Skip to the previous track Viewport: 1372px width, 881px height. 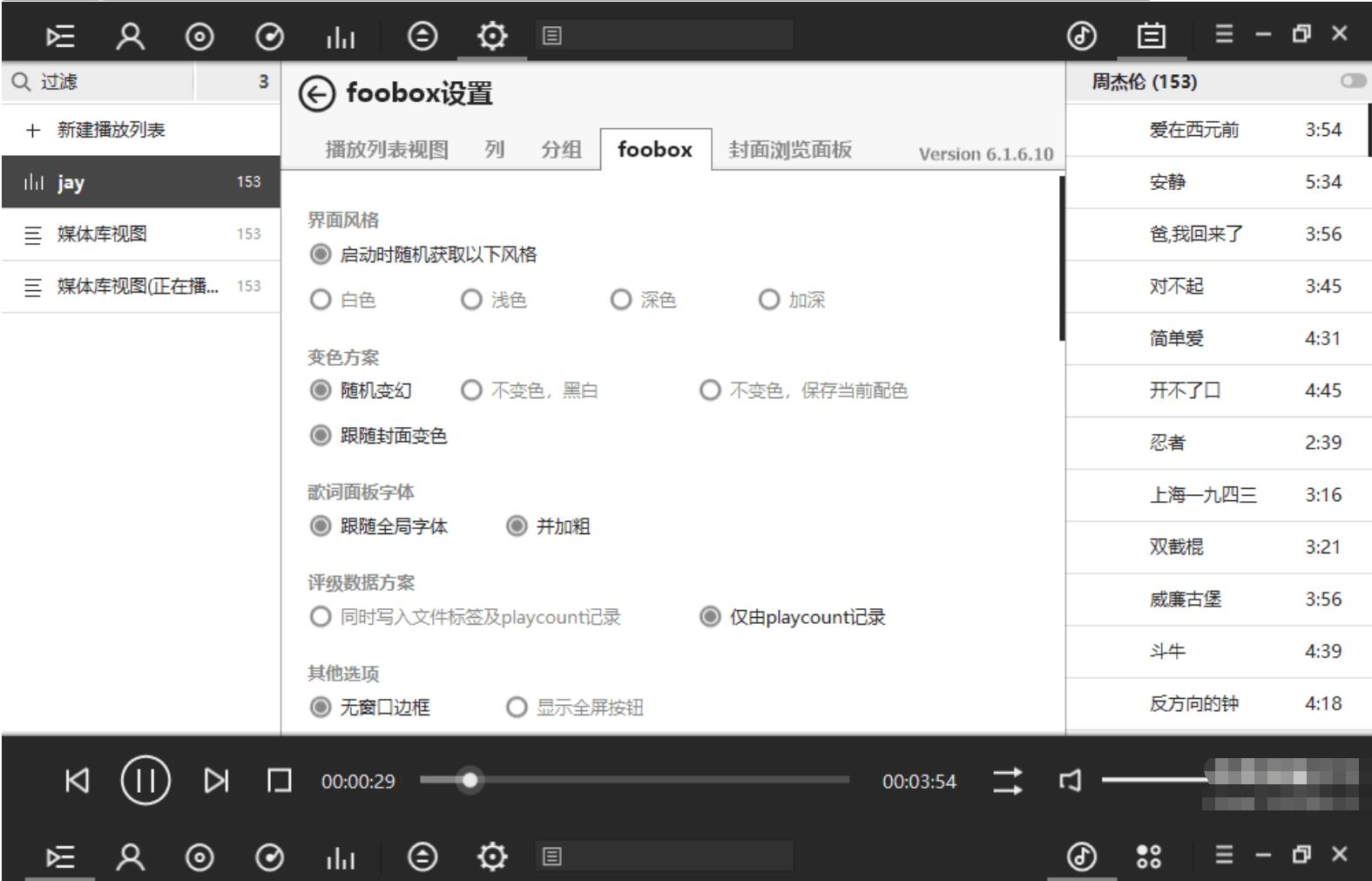78,780
